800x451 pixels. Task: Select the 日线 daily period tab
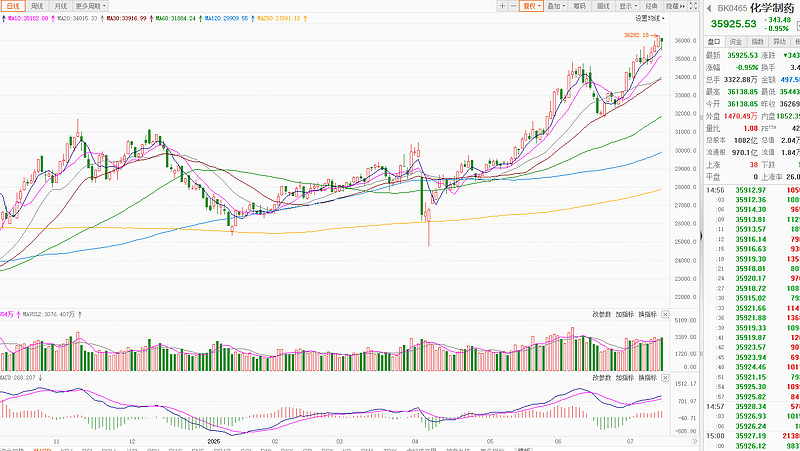pos(13,6)
